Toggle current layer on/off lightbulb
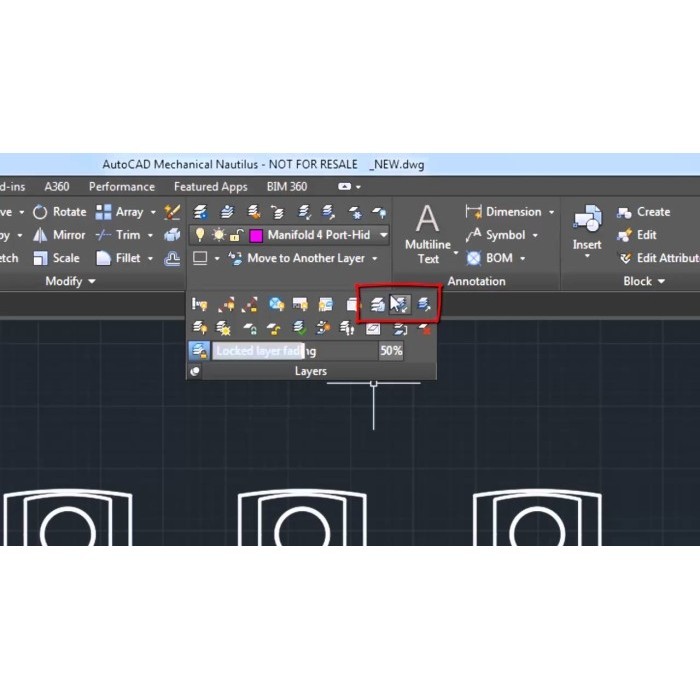 200,235
